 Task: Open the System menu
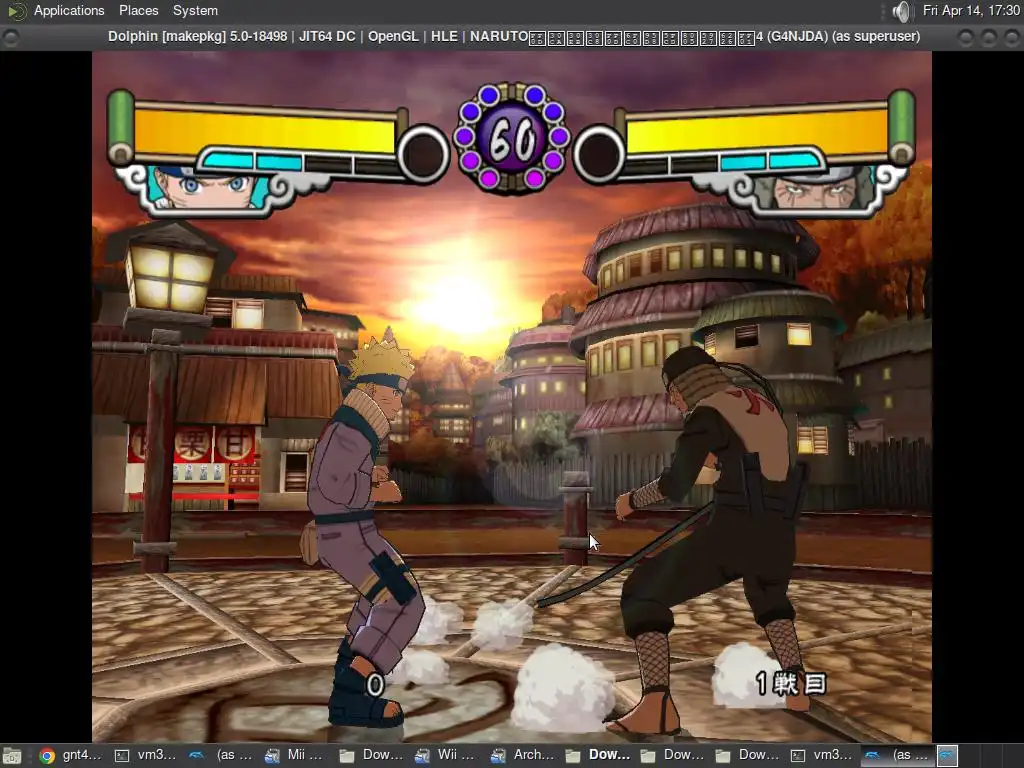tap(195, 10)
